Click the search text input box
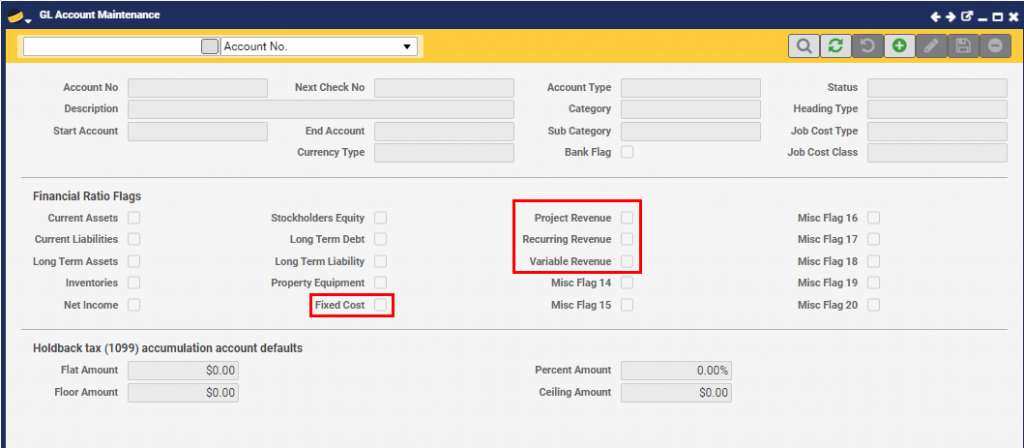Image resolution: width=1024 pixels, height=448 pixels. coord(111,46)
